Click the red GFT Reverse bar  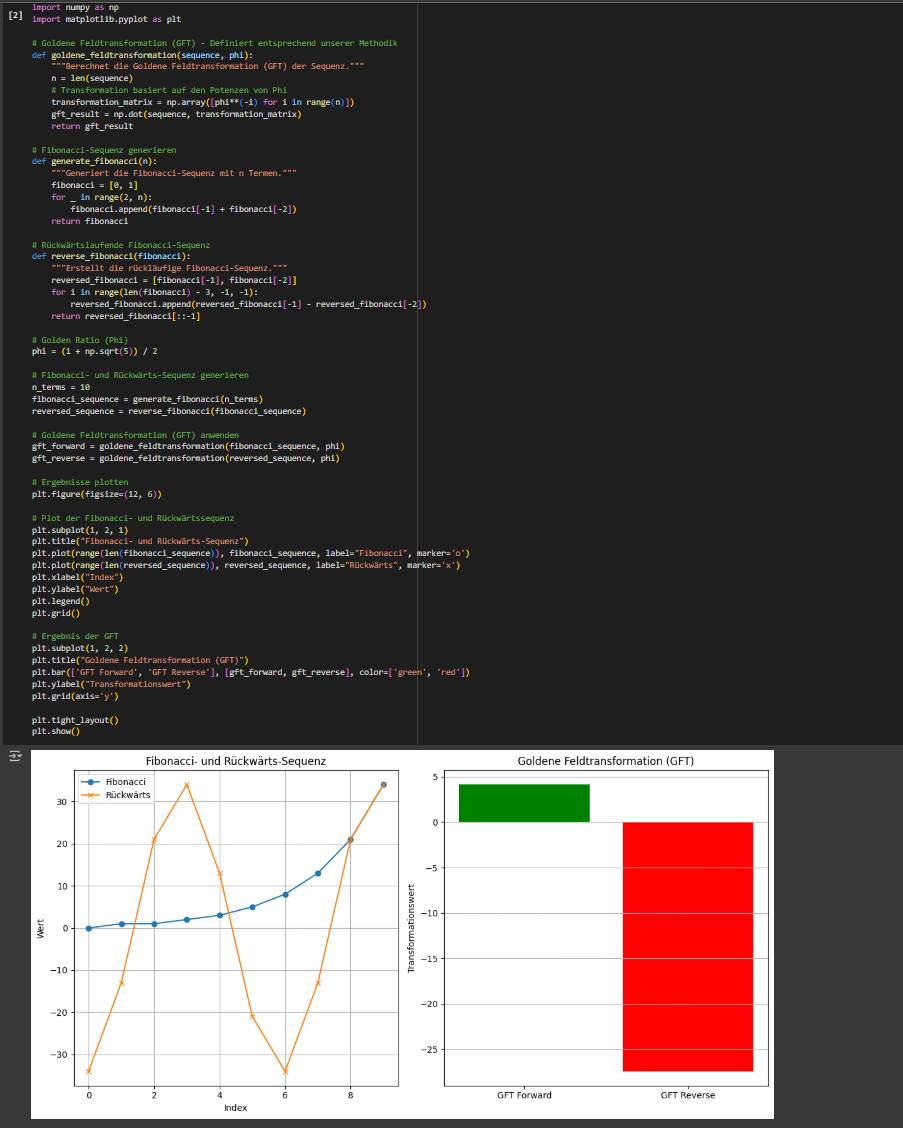coord(688,946)
